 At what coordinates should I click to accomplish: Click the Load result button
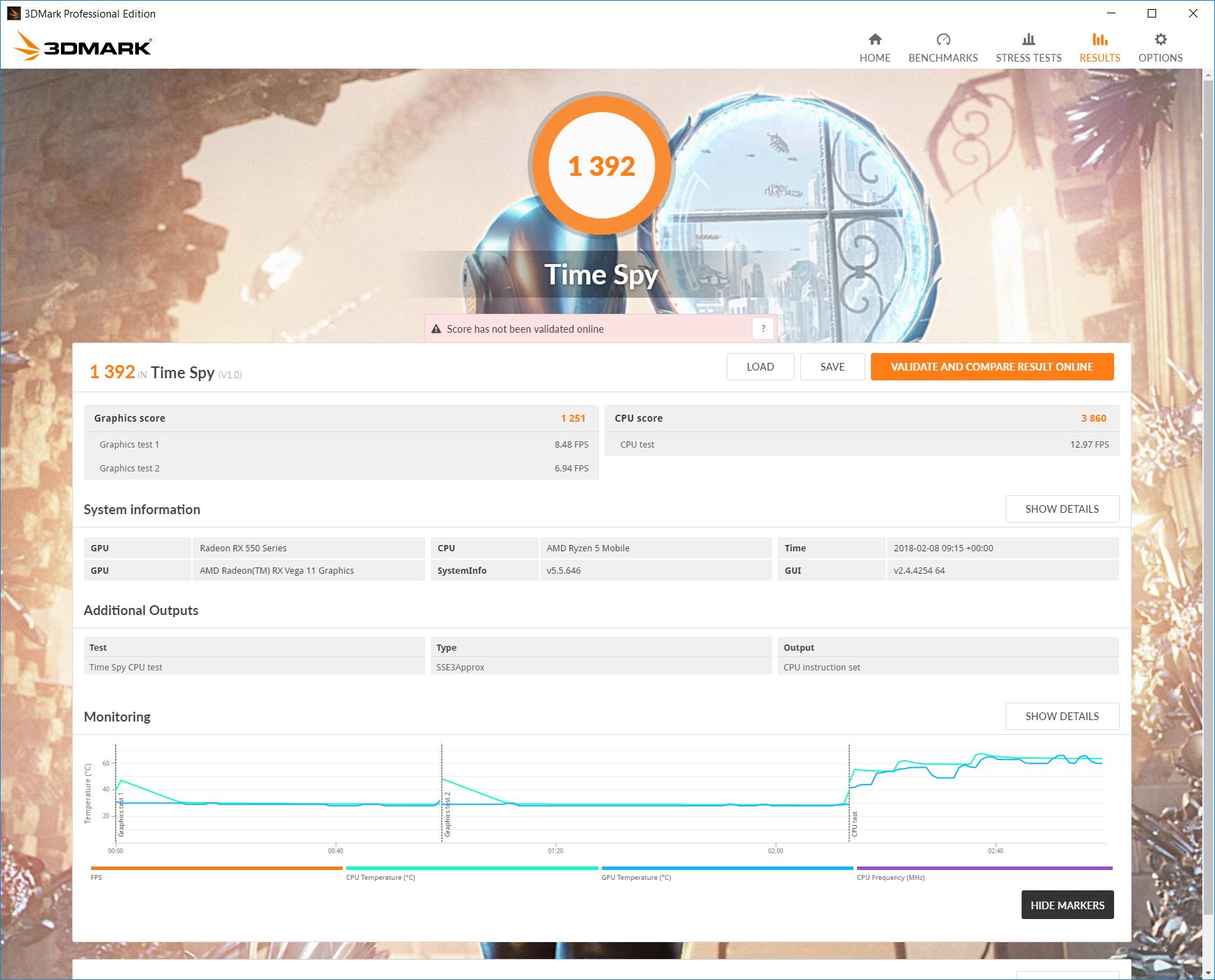[x=760, y=366]
